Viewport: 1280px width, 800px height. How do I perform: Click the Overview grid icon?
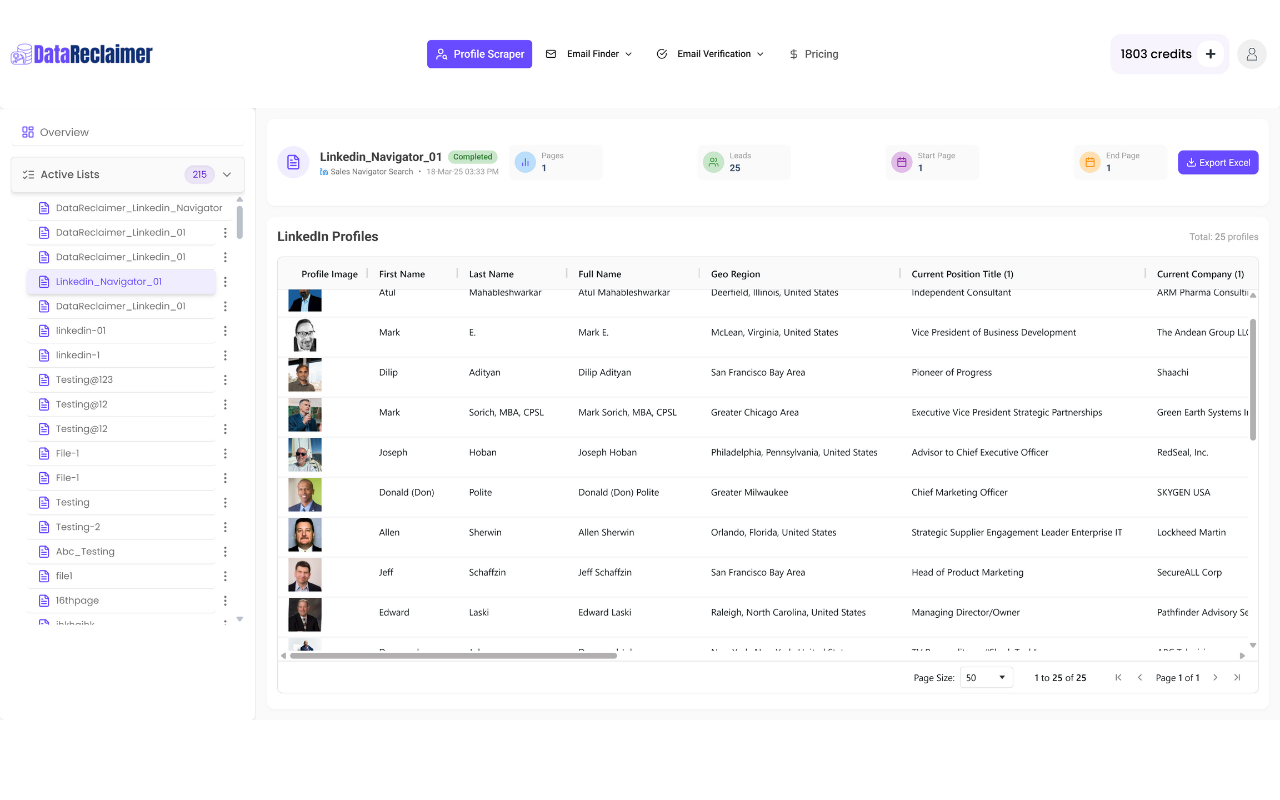tap(28, 132)
